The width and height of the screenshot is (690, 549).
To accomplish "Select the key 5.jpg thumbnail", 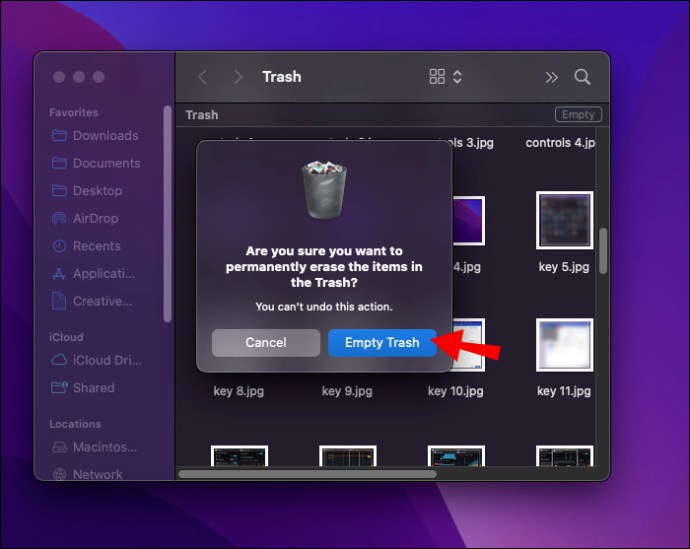I will coord(565,220).
